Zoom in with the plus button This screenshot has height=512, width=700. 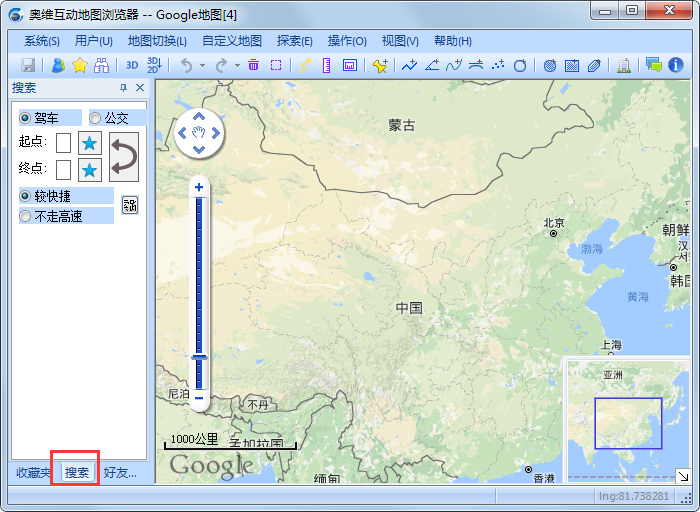pyautogui.click(x=199, y=187)
